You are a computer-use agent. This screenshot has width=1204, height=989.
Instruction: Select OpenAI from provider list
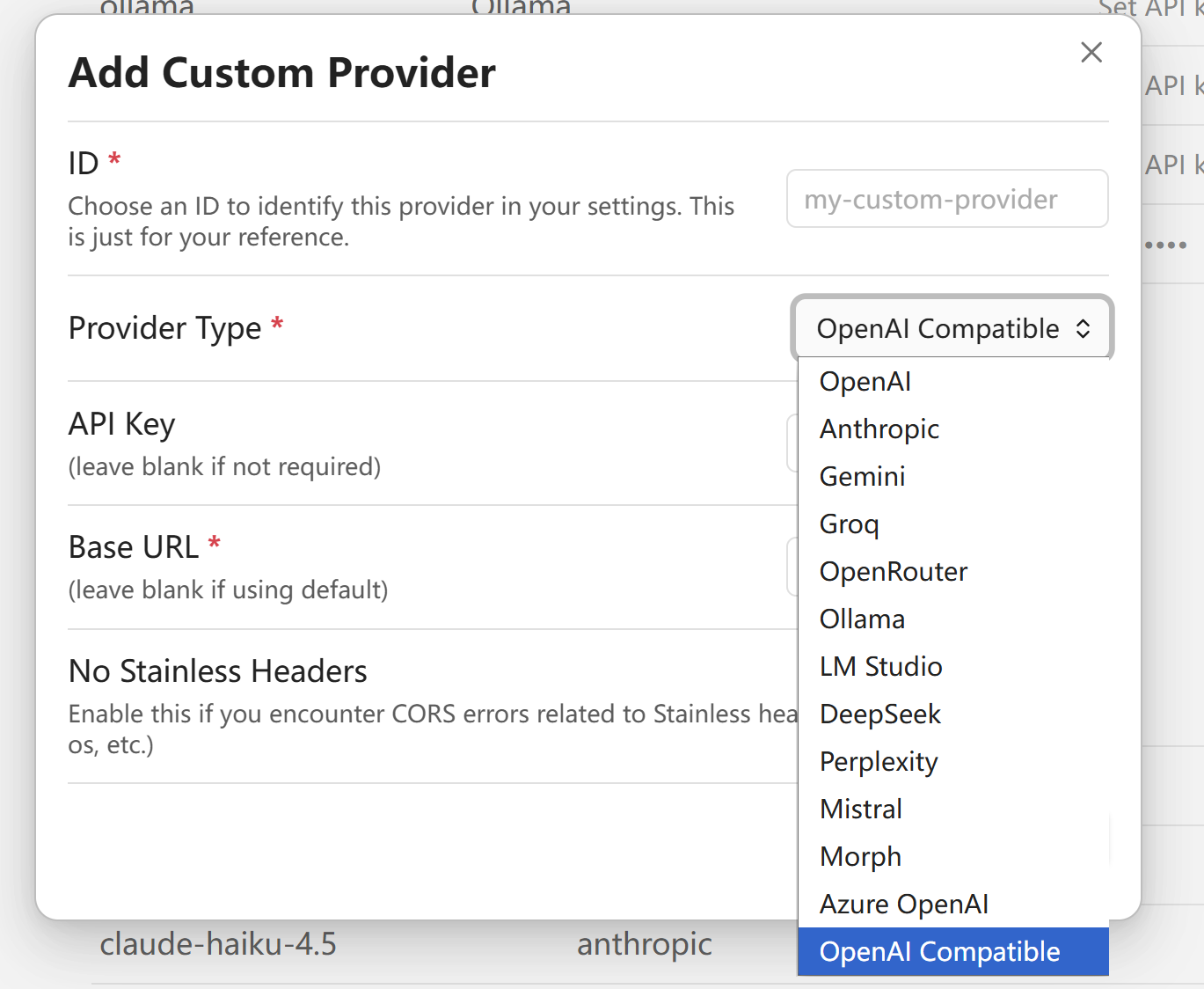953,382
